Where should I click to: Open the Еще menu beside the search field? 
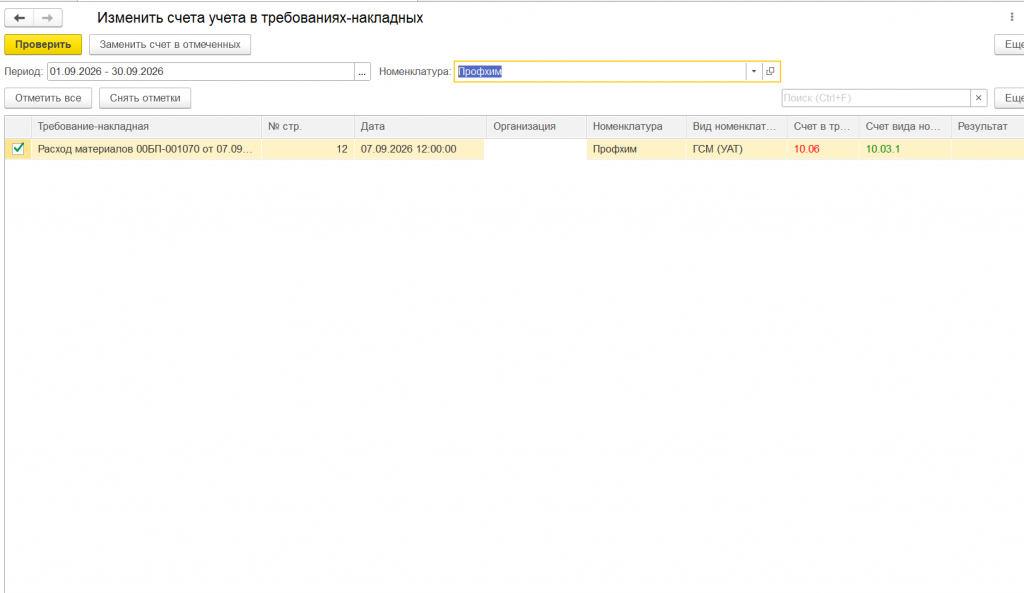pos(1010,98)
